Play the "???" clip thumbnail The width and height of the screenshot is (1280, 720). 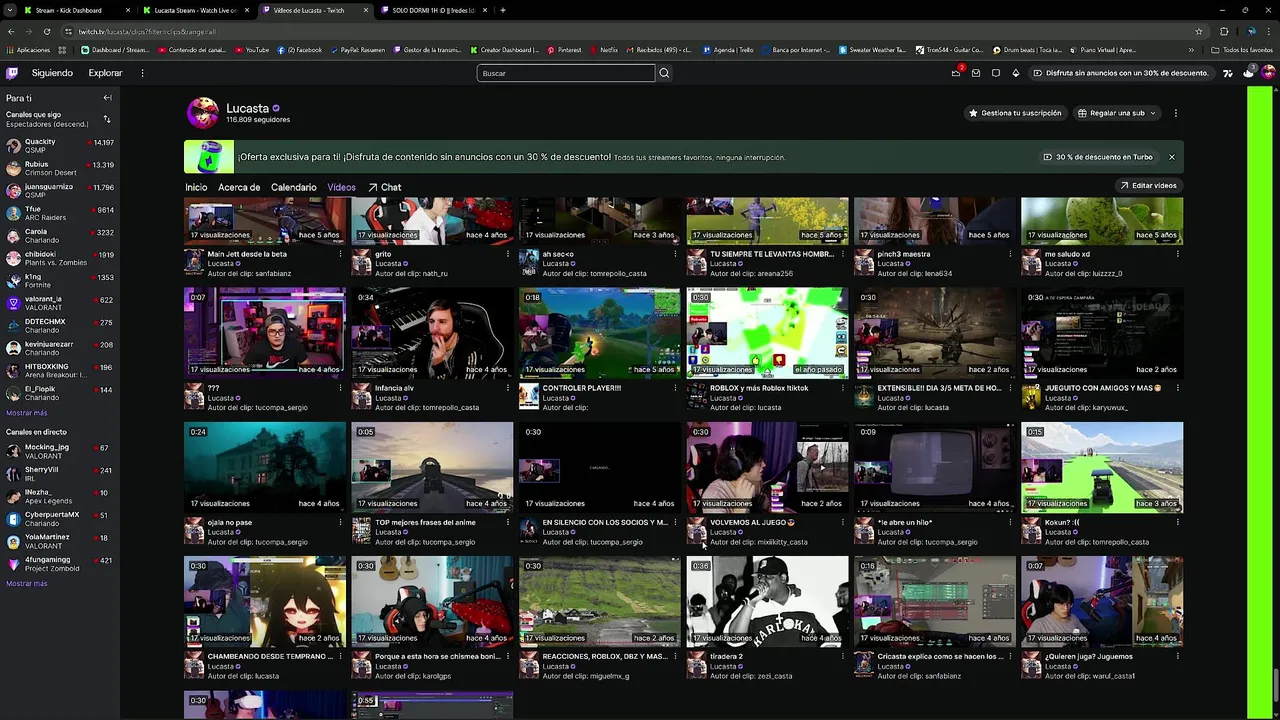pos(265,333)
